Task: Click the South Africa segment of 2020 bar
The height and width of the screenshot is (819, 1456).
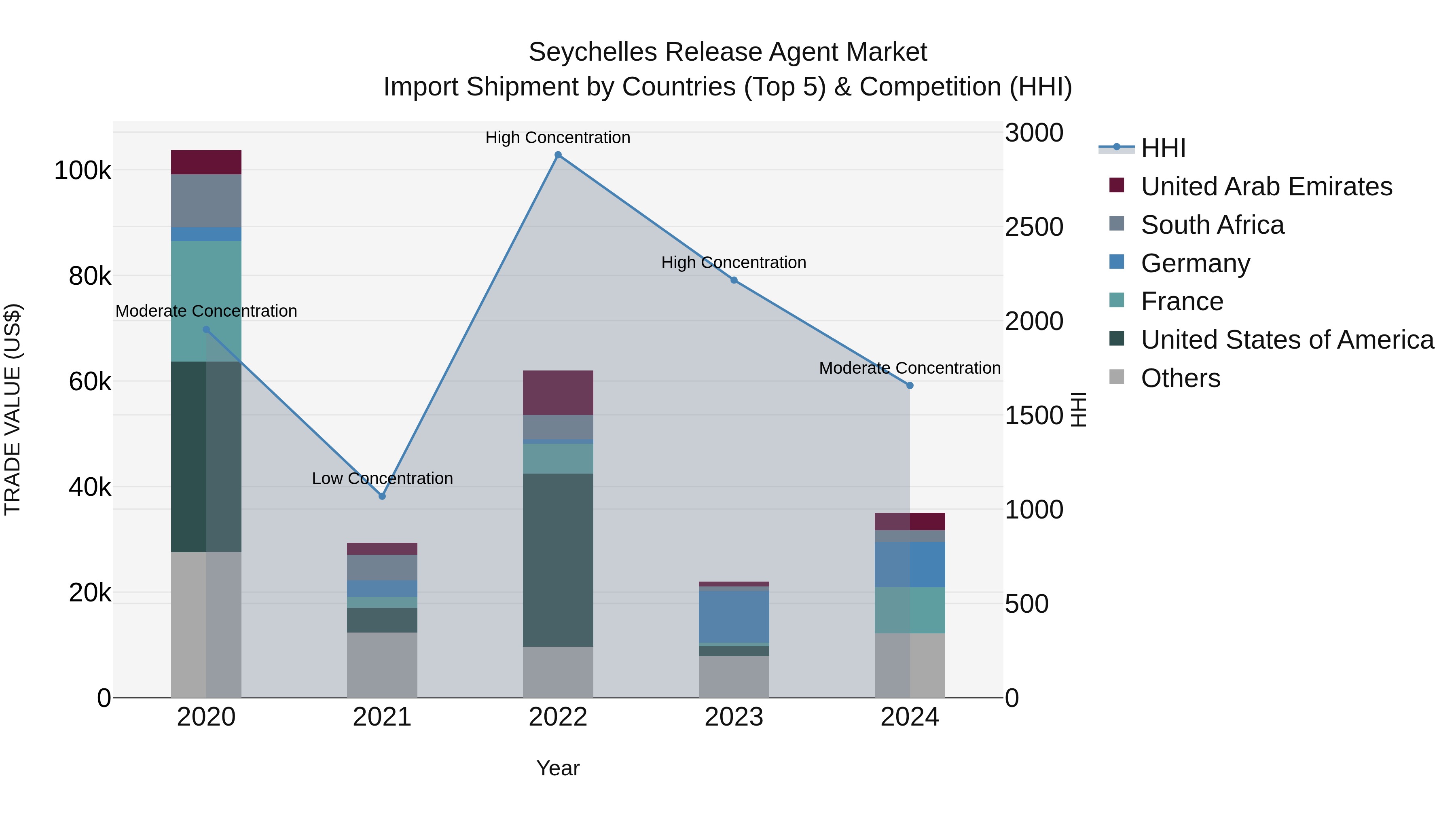Action: 206,201
